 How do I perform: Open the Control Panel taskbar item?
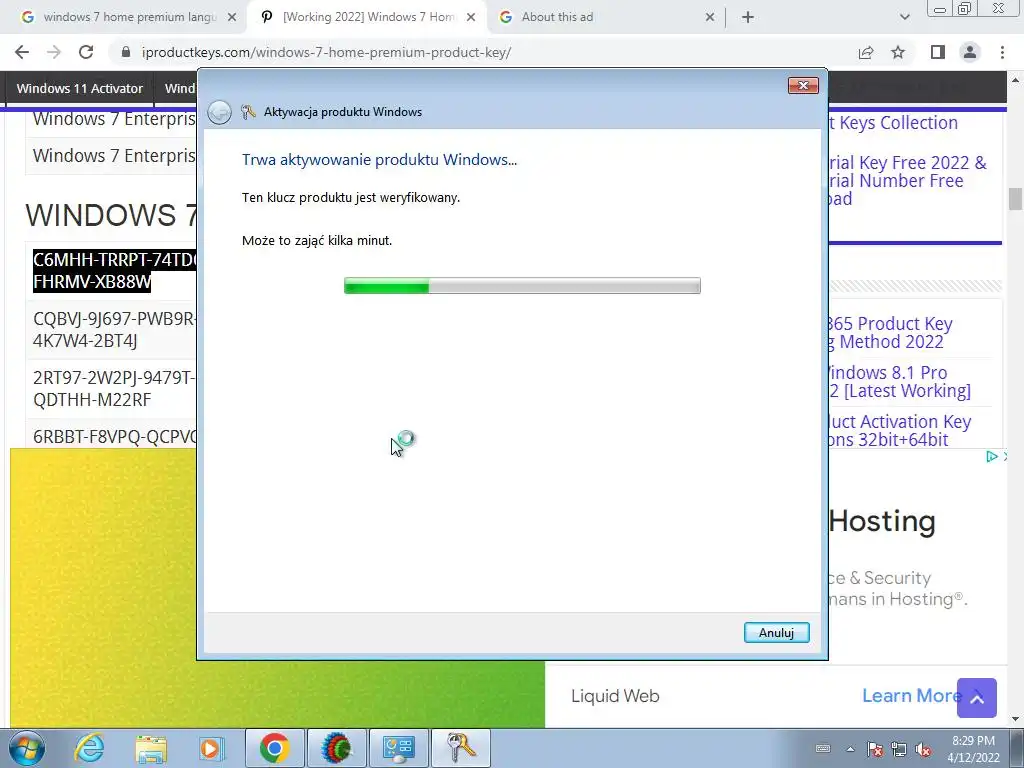click(398, 748)
